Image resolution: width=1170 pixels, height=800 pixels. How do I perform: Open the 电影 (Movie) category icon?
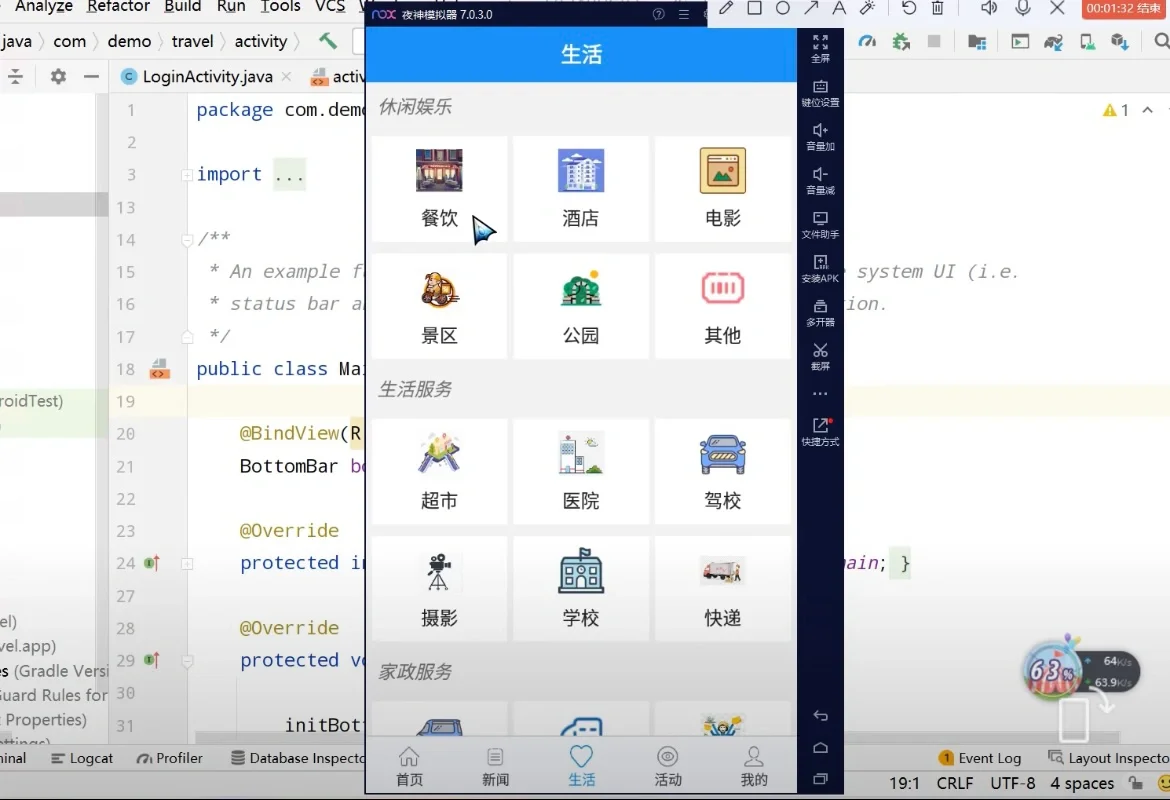[x=722, y=172]
